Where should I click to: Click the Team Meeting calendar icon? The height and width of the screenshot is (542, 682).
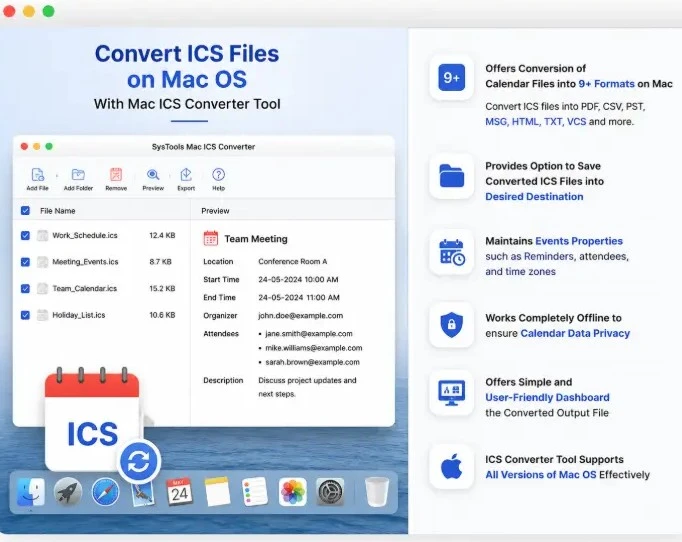point(211,238)
